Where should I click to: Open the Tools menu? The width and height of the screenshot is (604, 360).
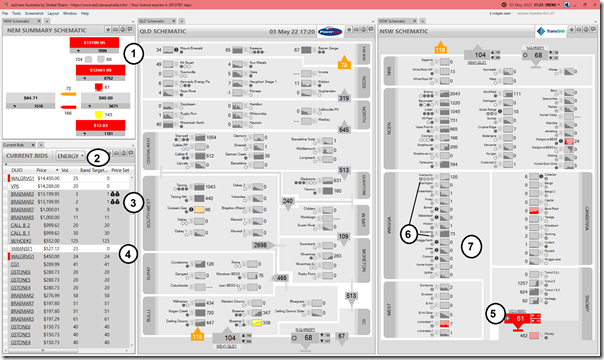16,13
